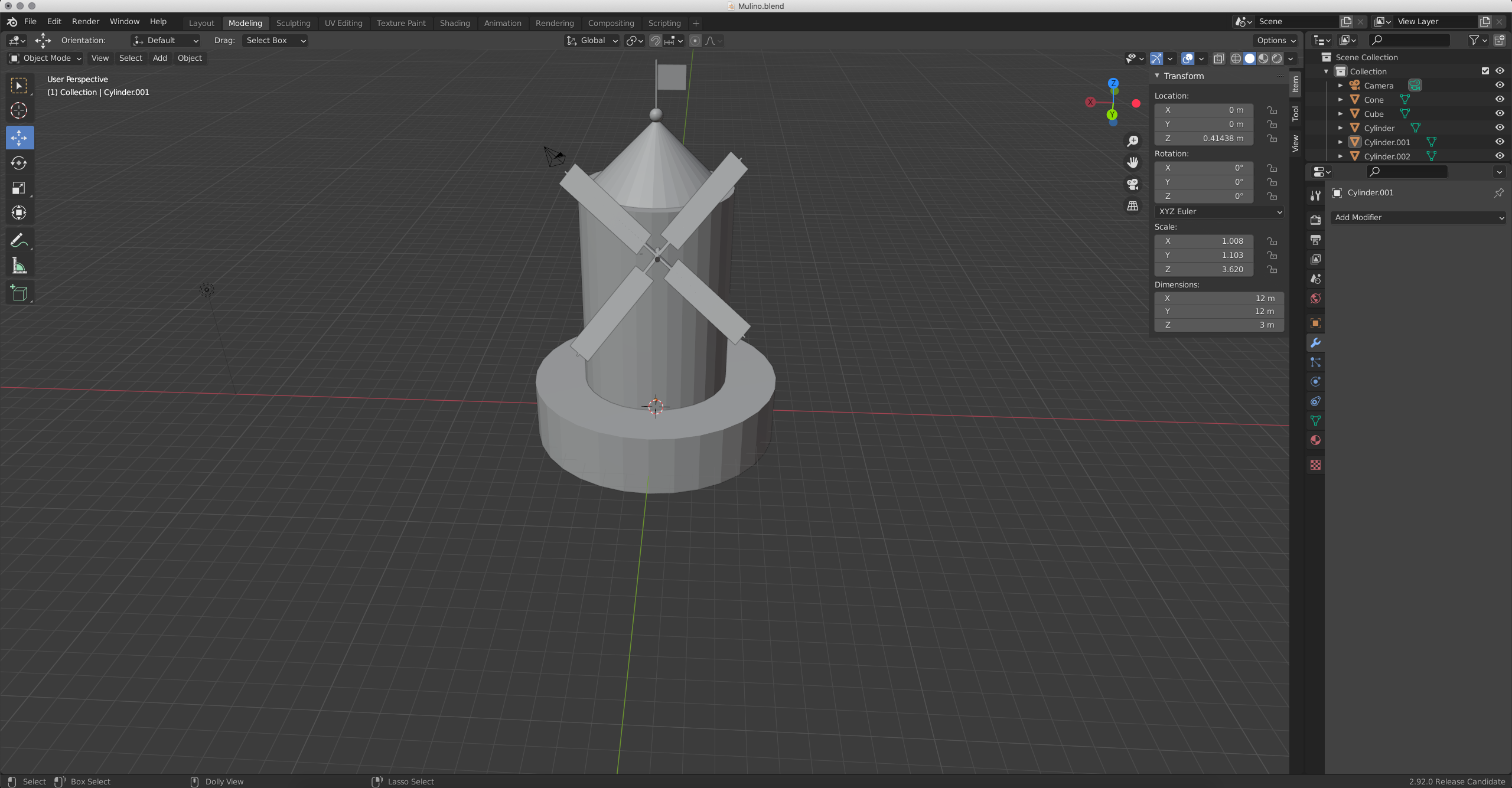Open the Options dropdown
Viewport: 1512px width, 788px height.
click(1276, 41)
